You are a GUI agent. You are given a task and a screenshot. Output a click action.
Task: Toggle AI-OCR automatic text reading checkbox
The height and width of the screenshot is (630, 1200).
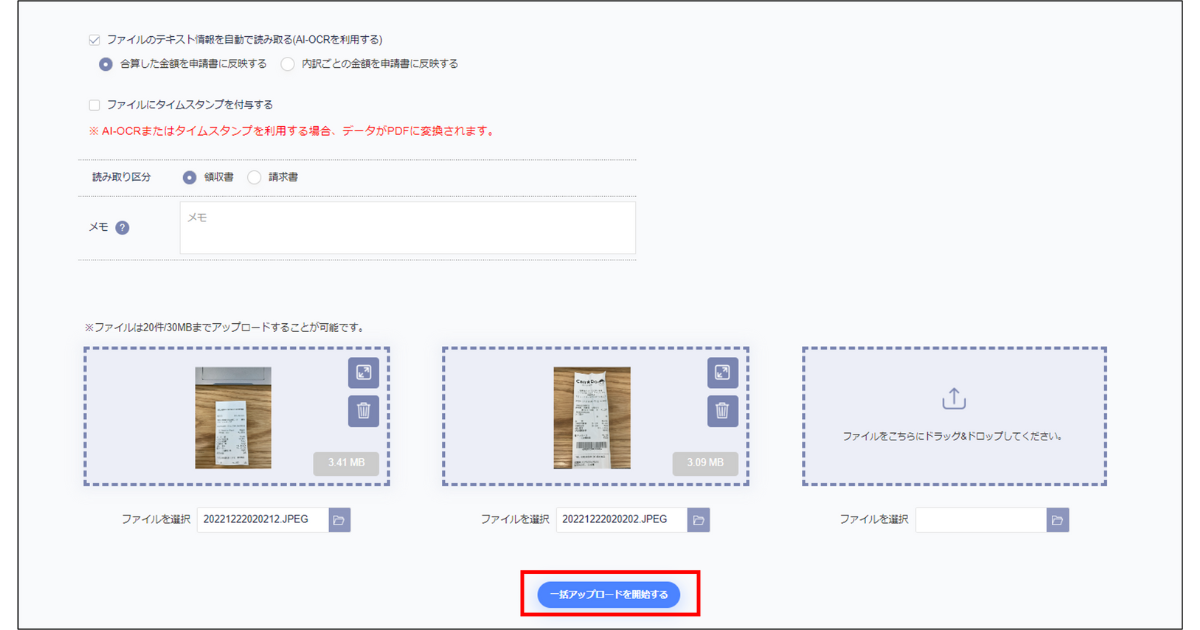[x=95, y=40]
